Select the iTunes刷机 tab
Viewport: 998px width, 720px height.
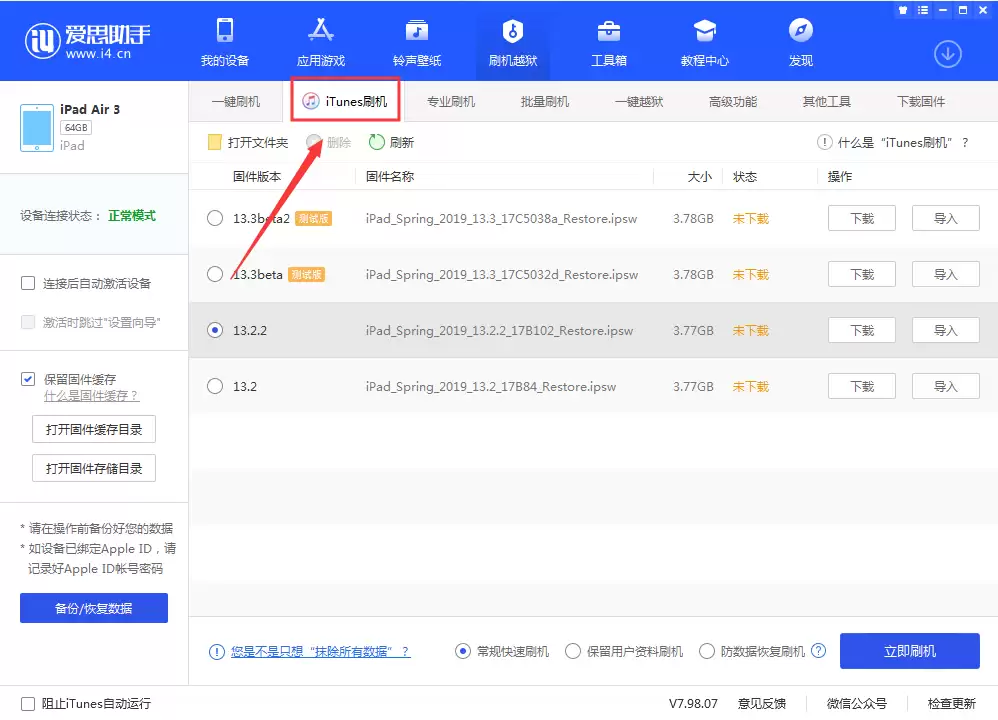pyautogui.click(x=345, y=101)
